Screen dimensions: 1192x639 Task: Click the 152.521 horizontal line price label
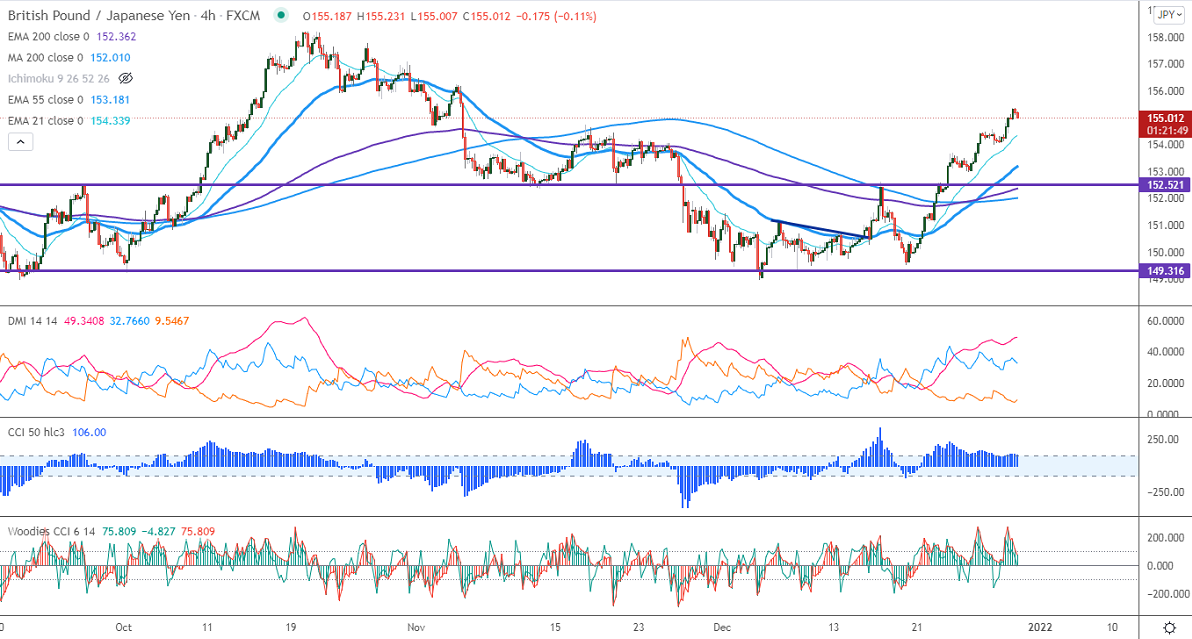tap(1165, 185)
